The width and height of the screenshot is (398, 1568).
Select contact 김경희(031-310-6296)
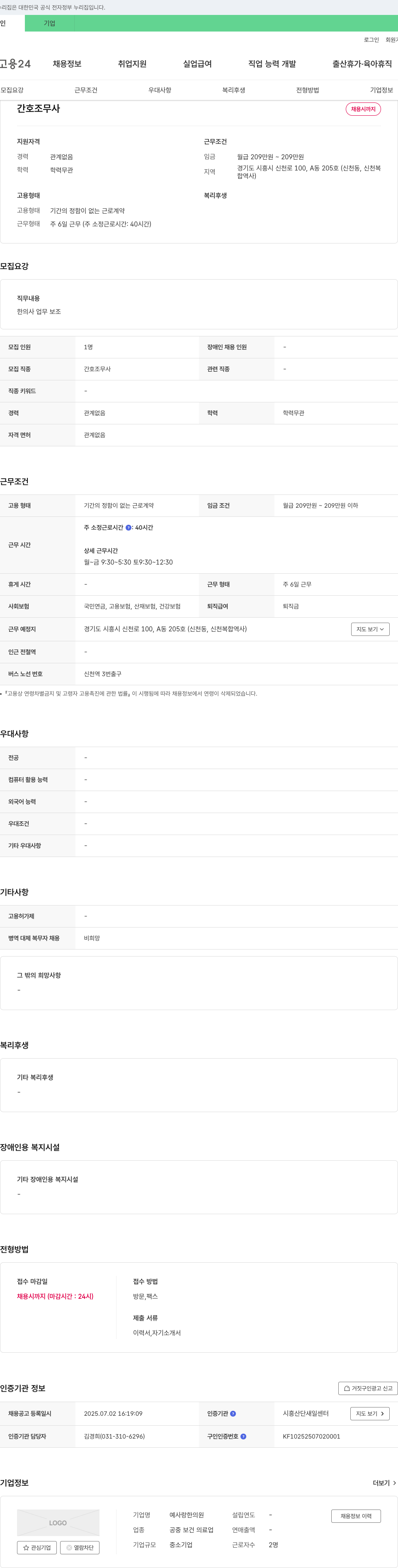[x=114, y=1437]
